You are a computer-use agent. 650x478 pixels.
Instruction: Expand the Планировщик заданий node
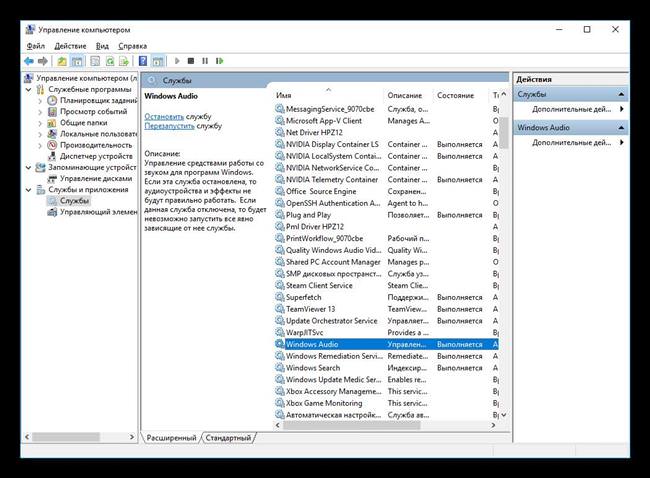(x=40, y=101)
